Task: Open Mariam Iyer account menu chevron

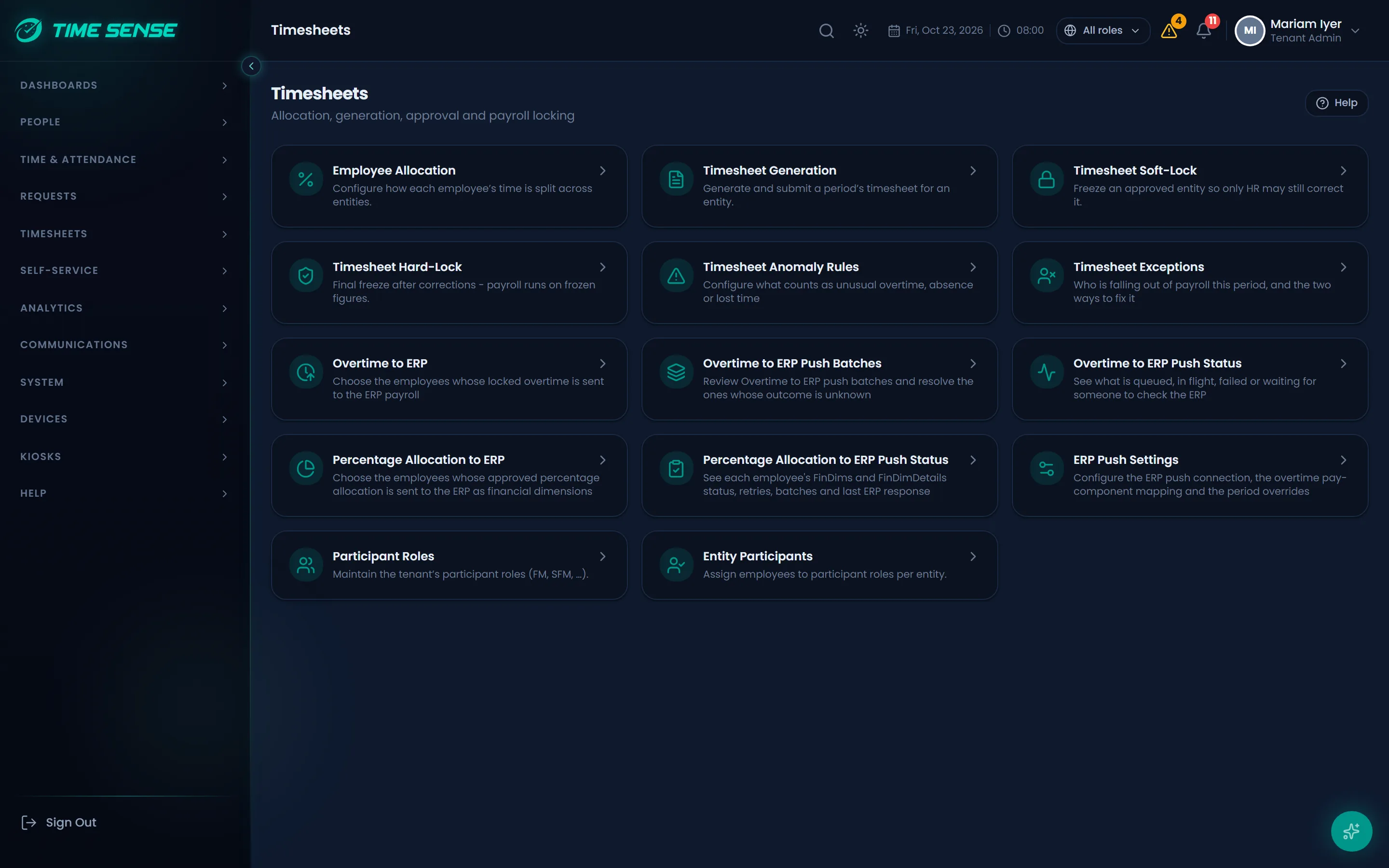Action: (1355, 31)
